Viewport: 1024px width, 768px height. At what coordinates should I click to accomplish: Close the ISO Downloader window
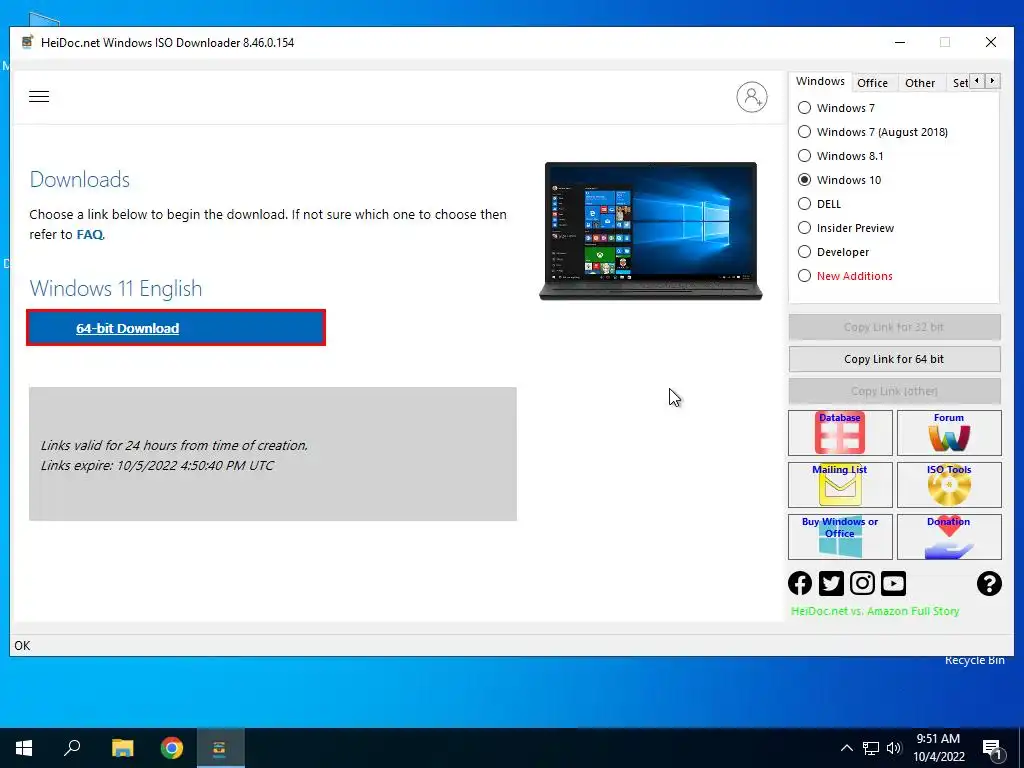pos(991,42)
